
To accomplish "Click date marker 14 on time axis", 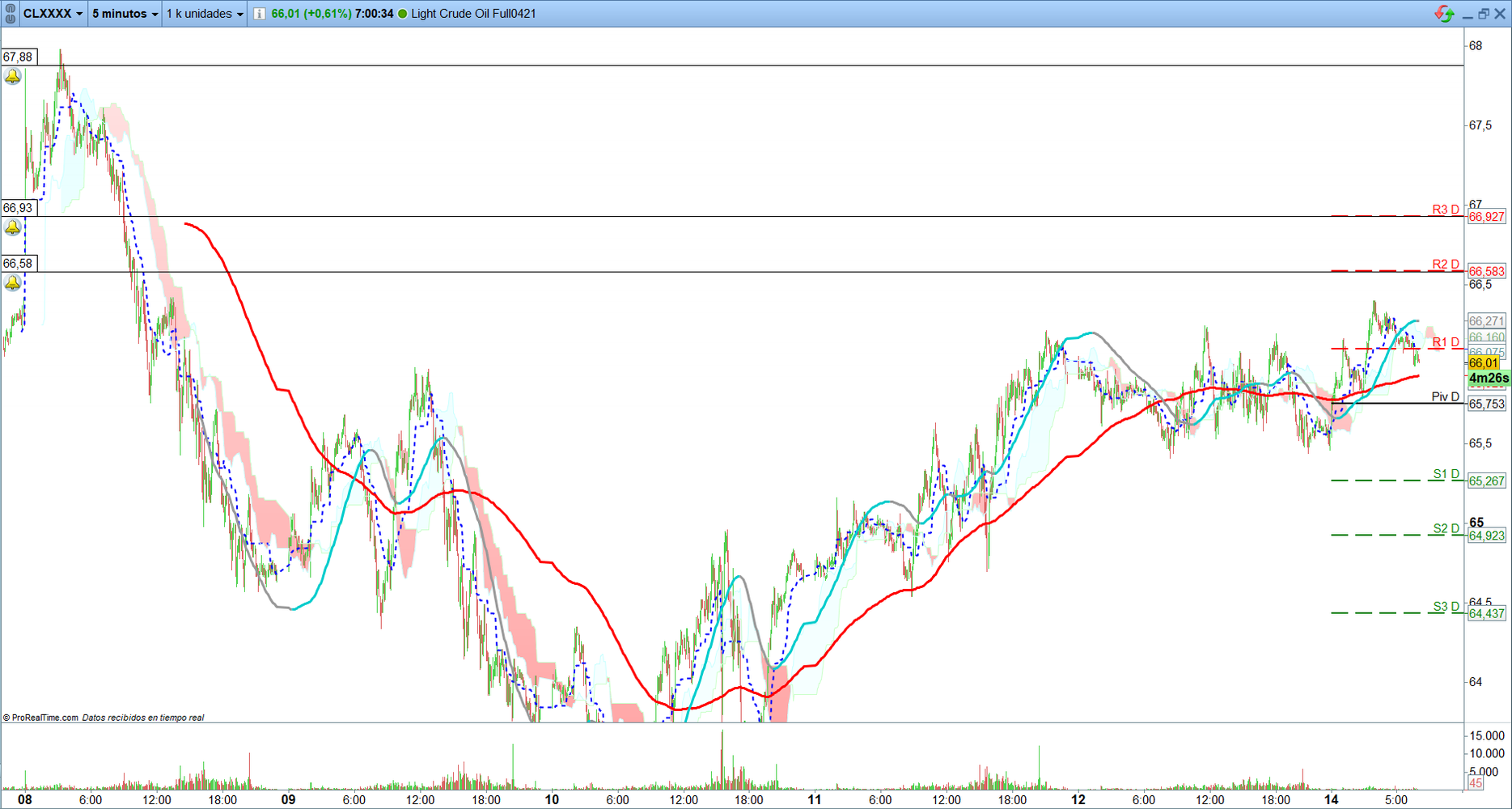I will [x=1331, y=799].
